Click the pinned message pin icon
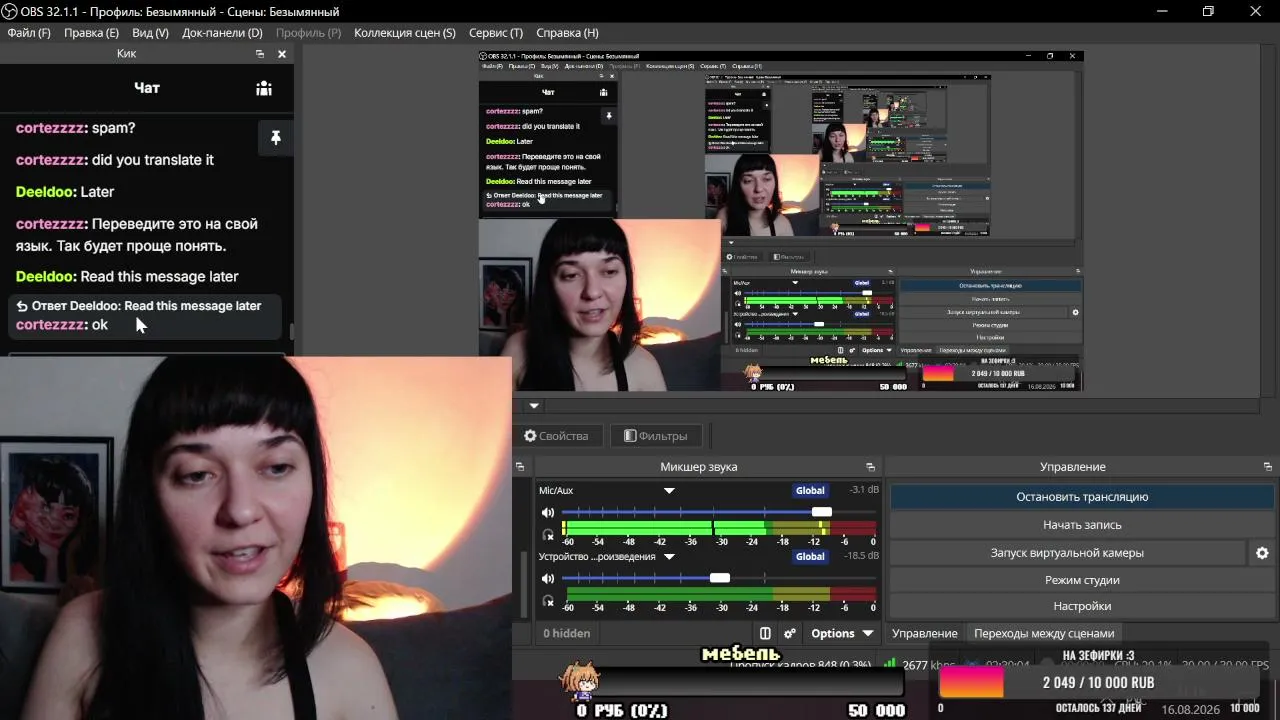Image resolution: width=1280 pixels, height=720 pixels. tap(276, 138)
